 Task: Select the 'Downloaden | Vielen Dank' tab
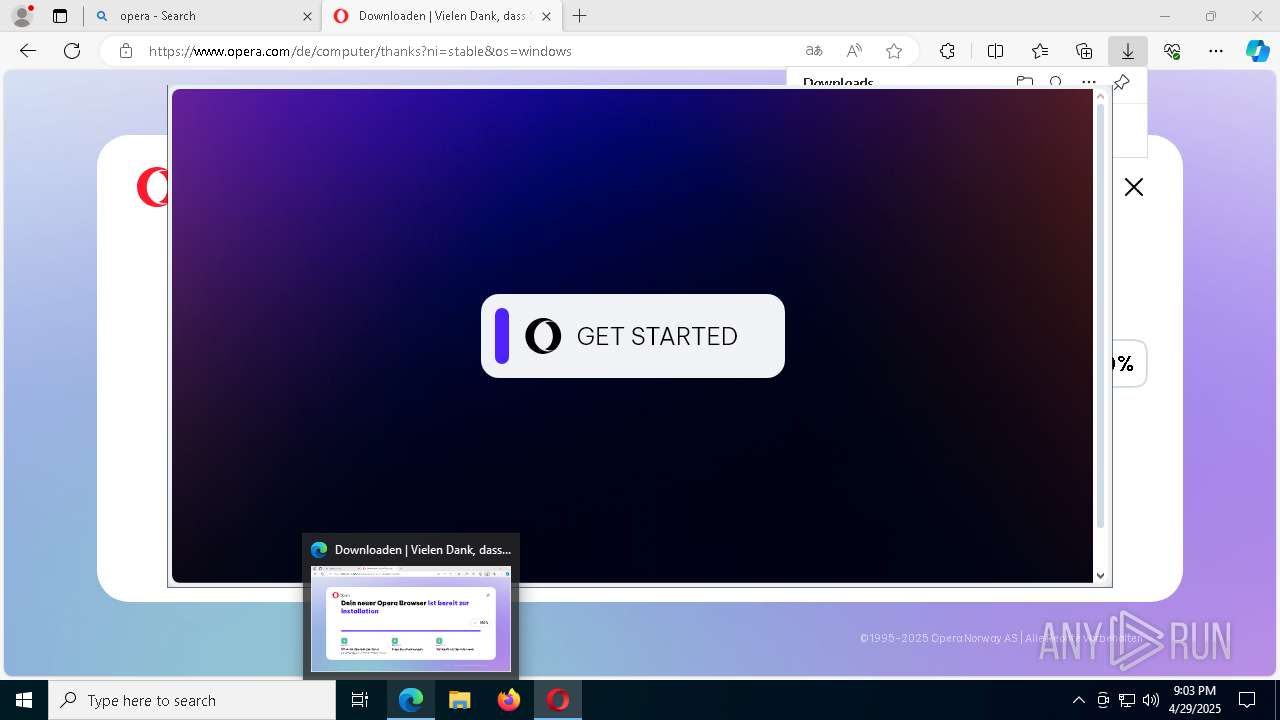point(440,16)
